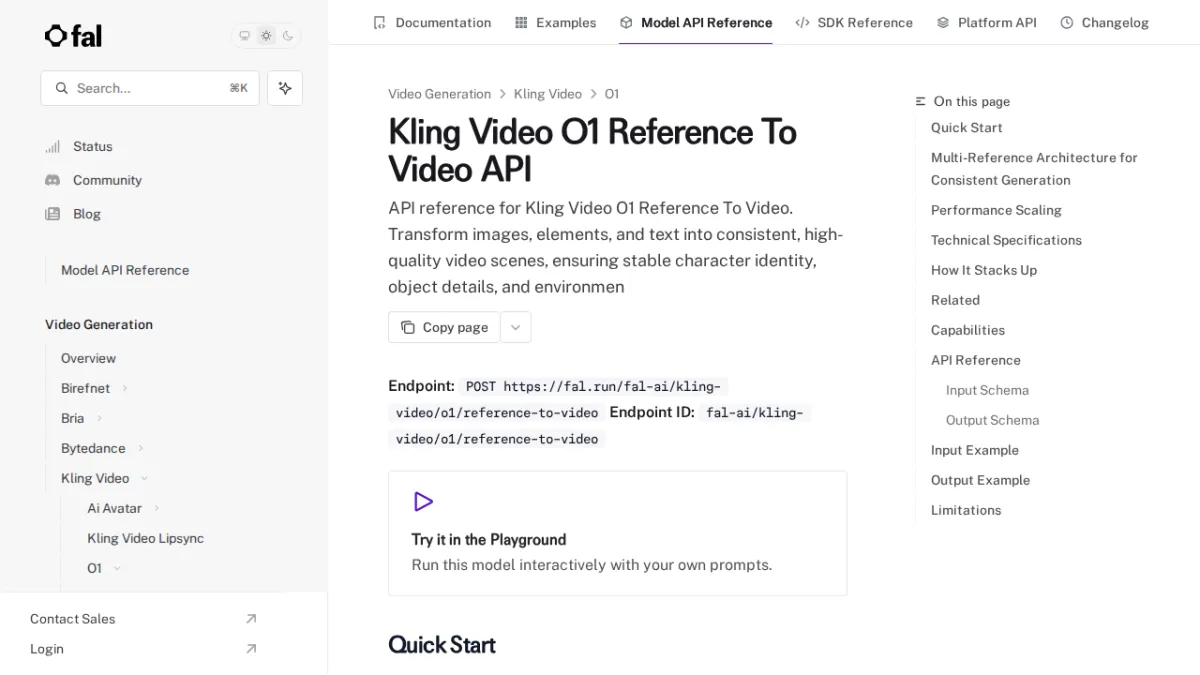Click Contact Sales link
Image resolution: width=1200 pixels, height=675 pixels.
coord(143,619)
